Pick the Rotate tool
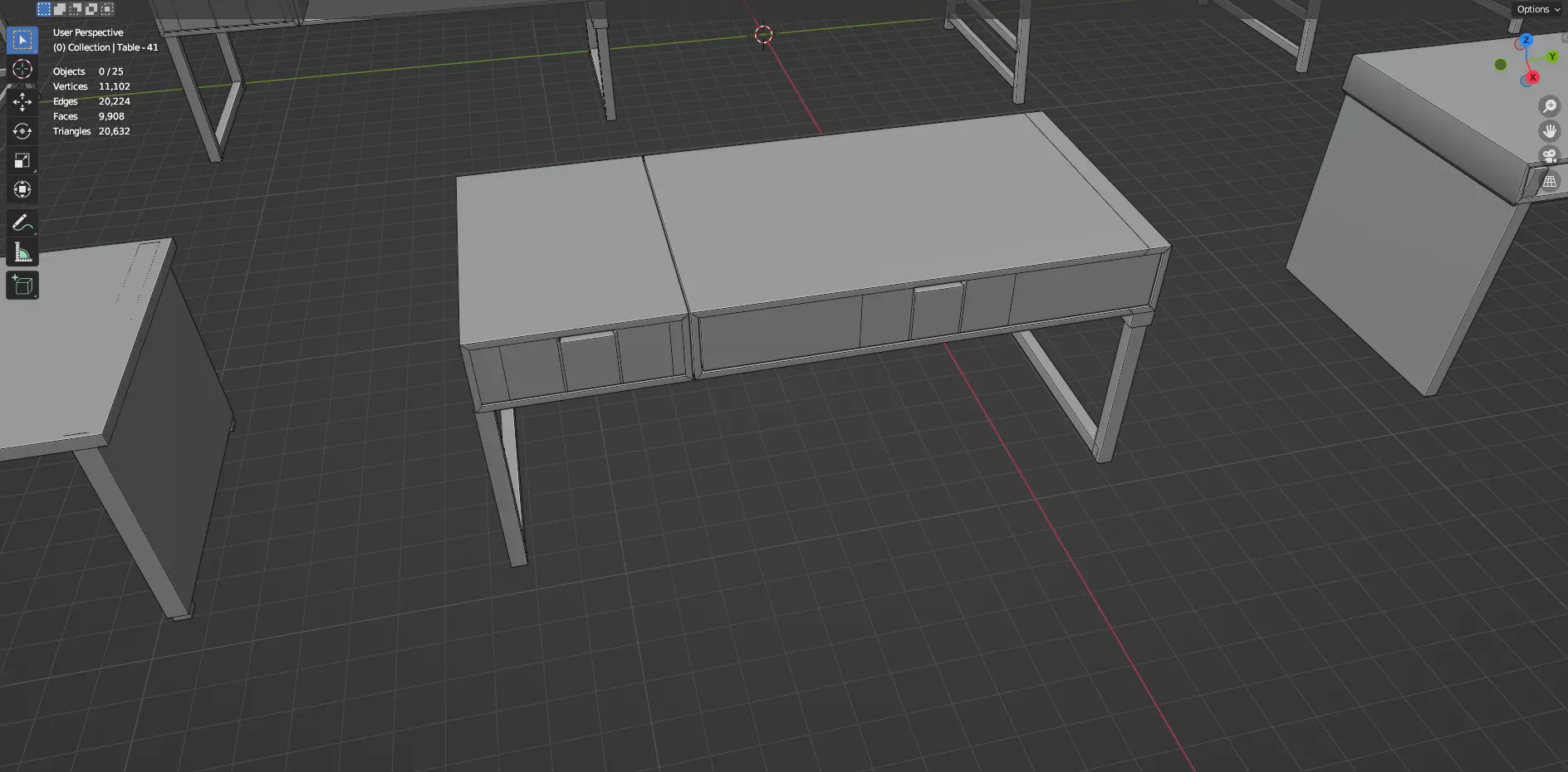This screenshot has height=772, width=1568. [x=22, y=131]
